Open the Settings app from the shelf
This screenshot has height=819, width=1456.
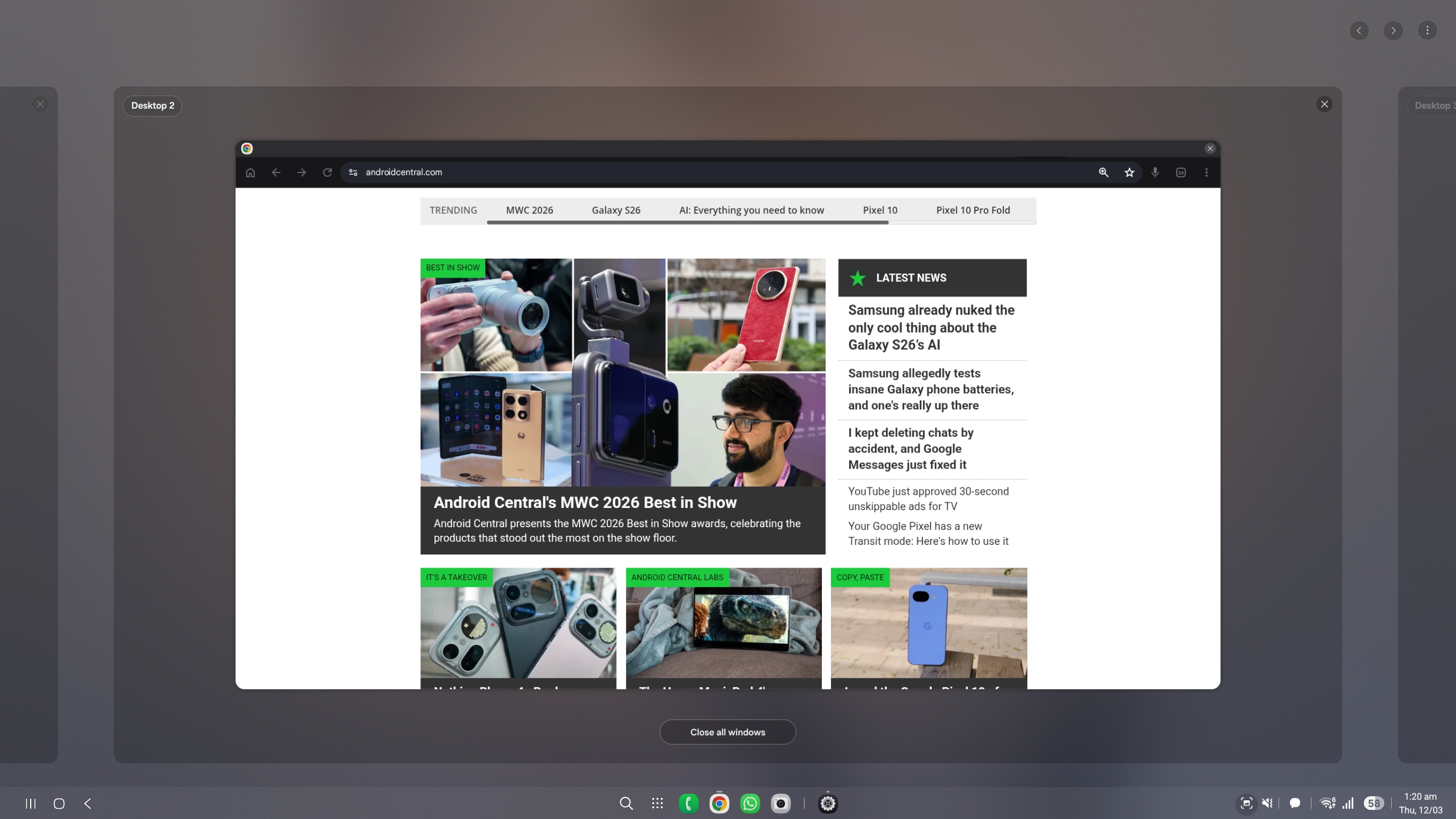(828, 803)
